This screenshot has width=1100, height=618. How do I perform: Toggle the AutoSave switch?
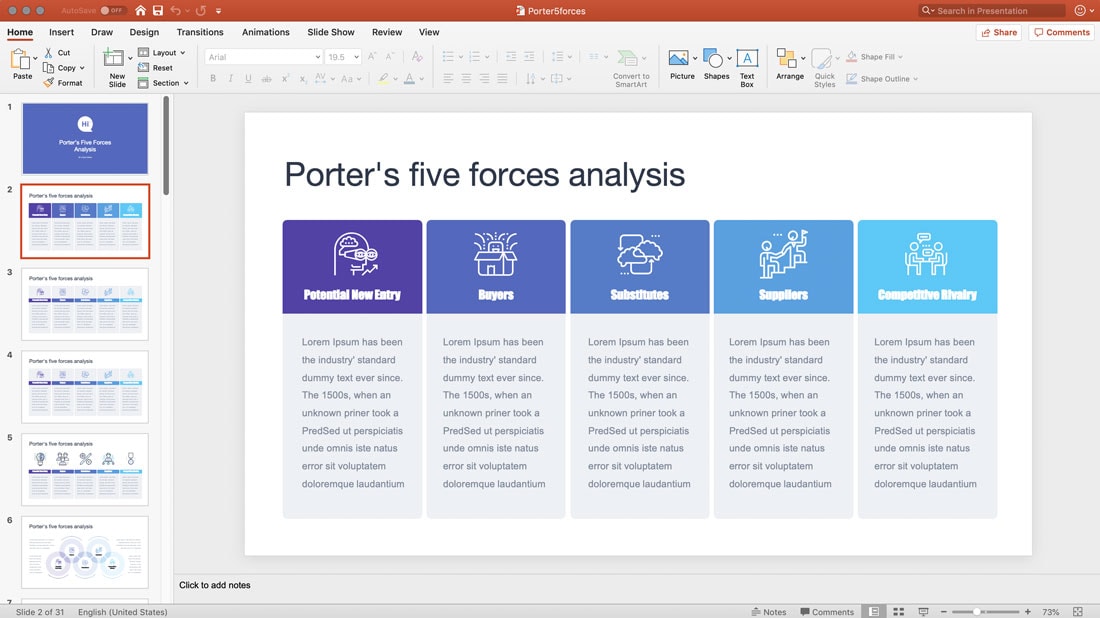tap(112, 11)
